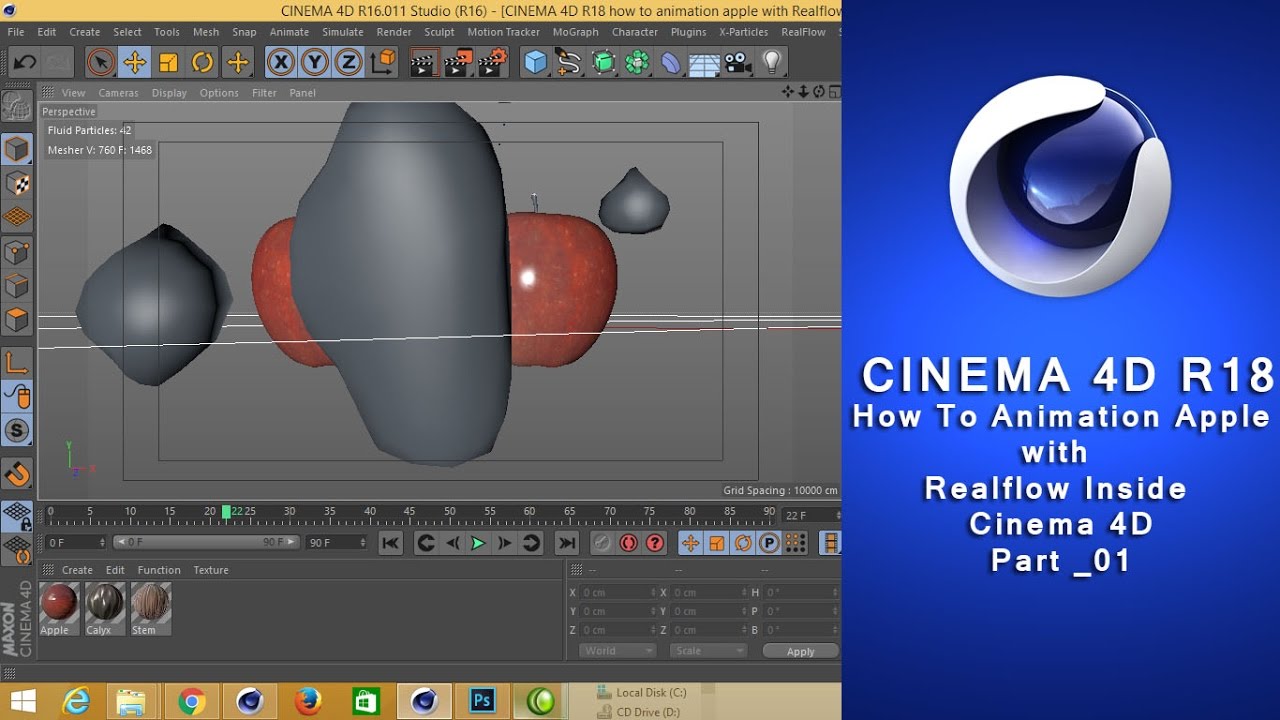Pick the Rotate tool in top toolbar

pyautogui.click(x=202, y=63)
